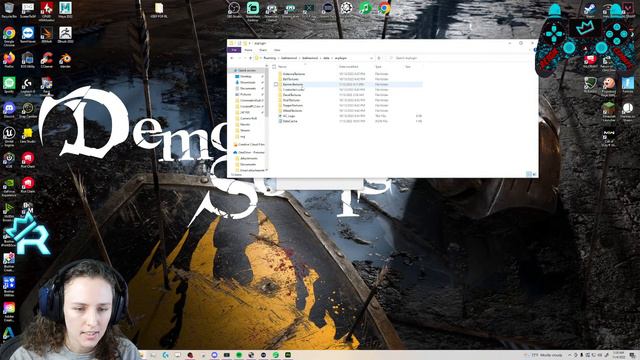Select Downloads in the navigation pane
This screenshot has height=360, width=640.
click(x=247, y=82)
